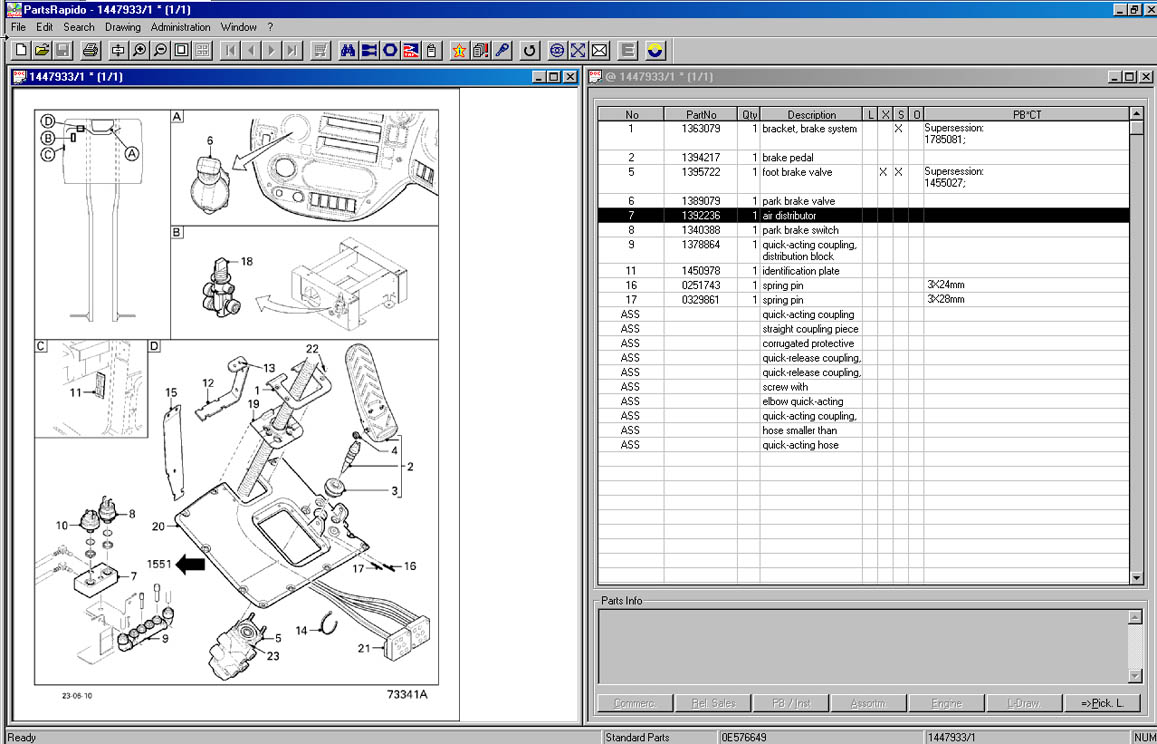Click the envelope mail toolbar icon
1157x744 pixels.
click(x=599, y=50)
